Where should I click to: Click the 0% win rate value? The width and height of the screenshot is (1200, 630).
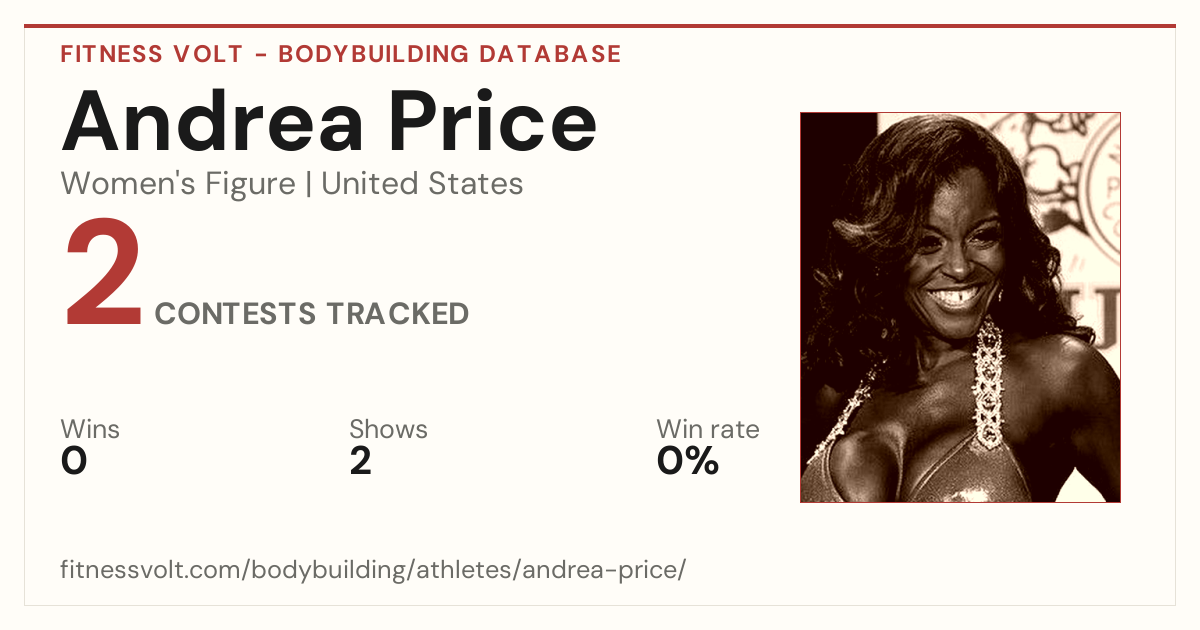(x=688, y=461)
